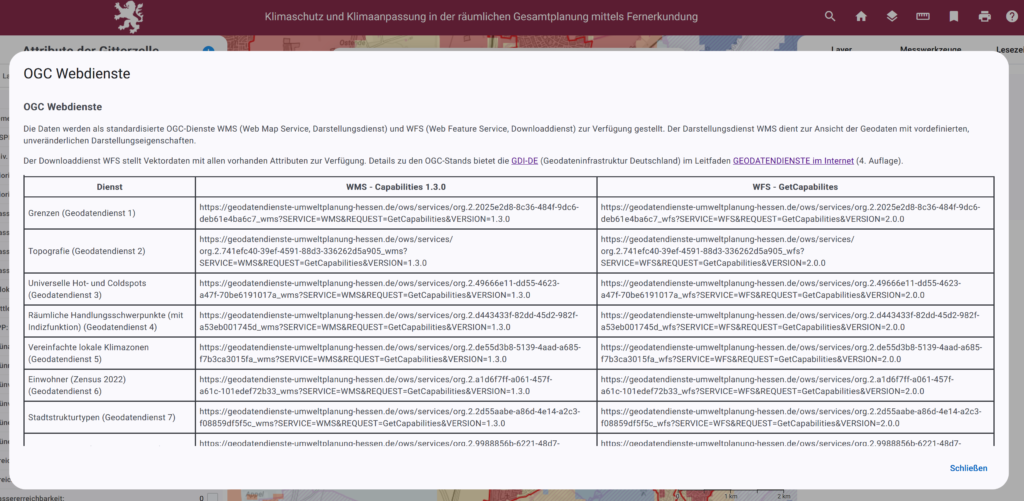Click the Grenzen WFS URL
The width and height of the screenshot is (1024, 501).
click(790, 213)
